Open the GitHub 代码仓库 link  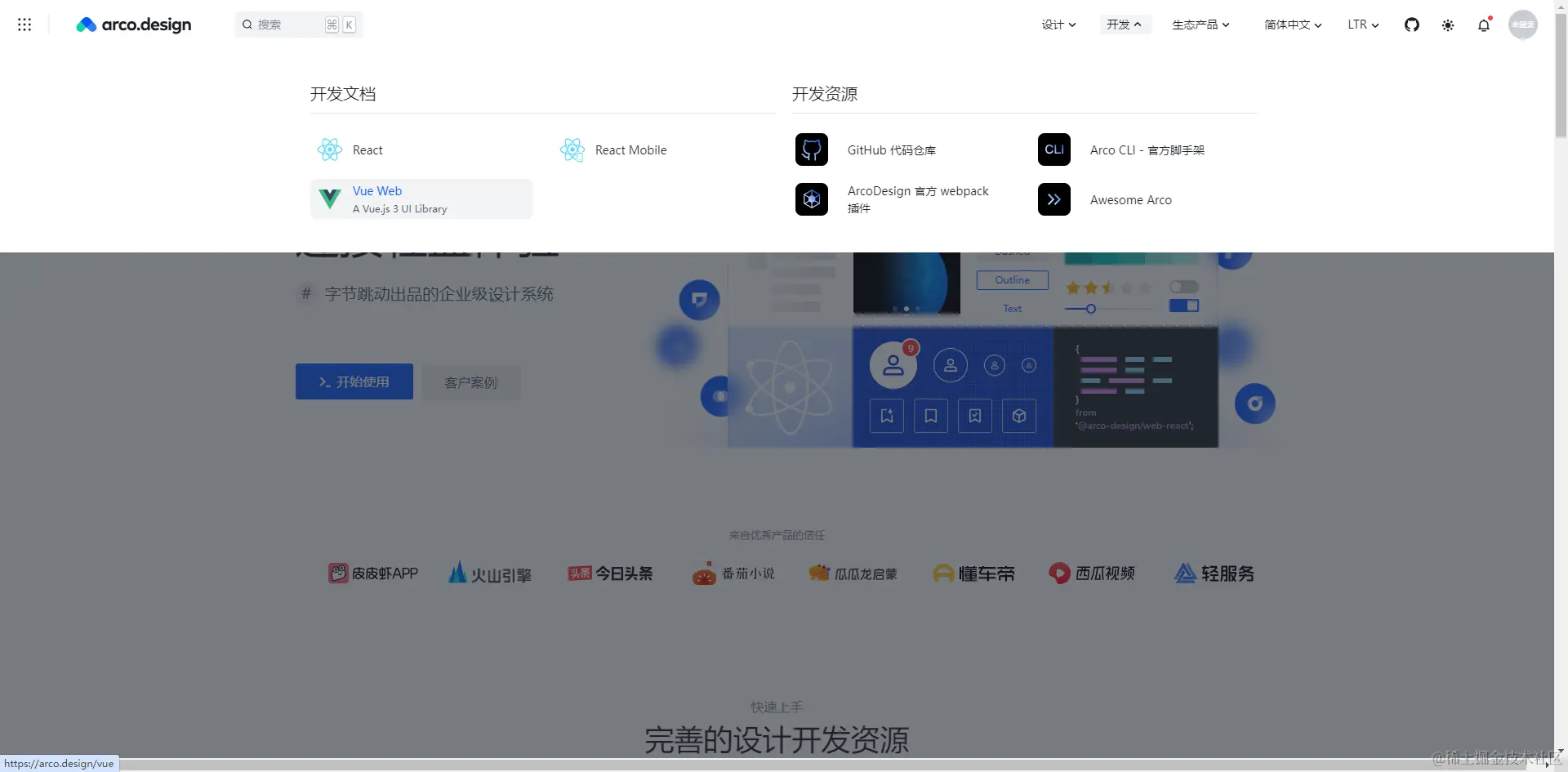892,150
